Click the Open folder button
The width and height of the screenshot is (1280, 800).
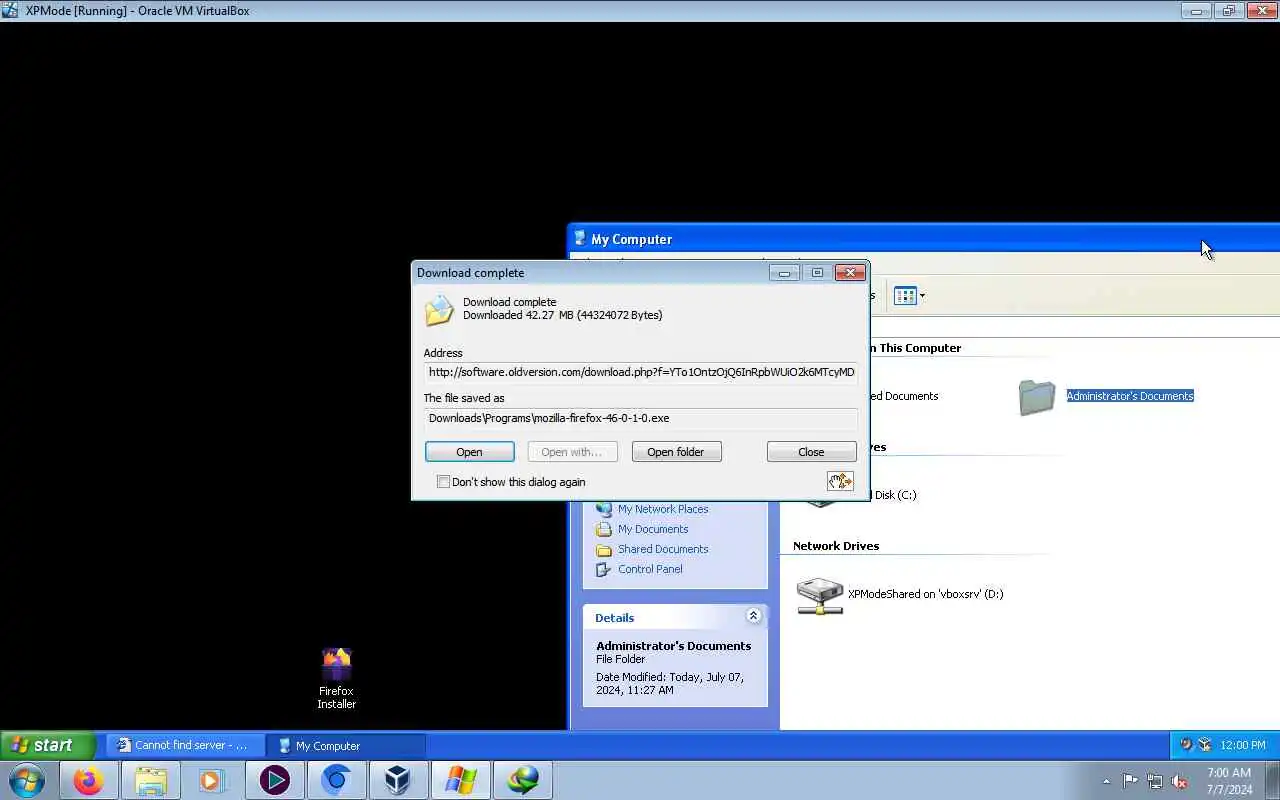click(676, 452)
